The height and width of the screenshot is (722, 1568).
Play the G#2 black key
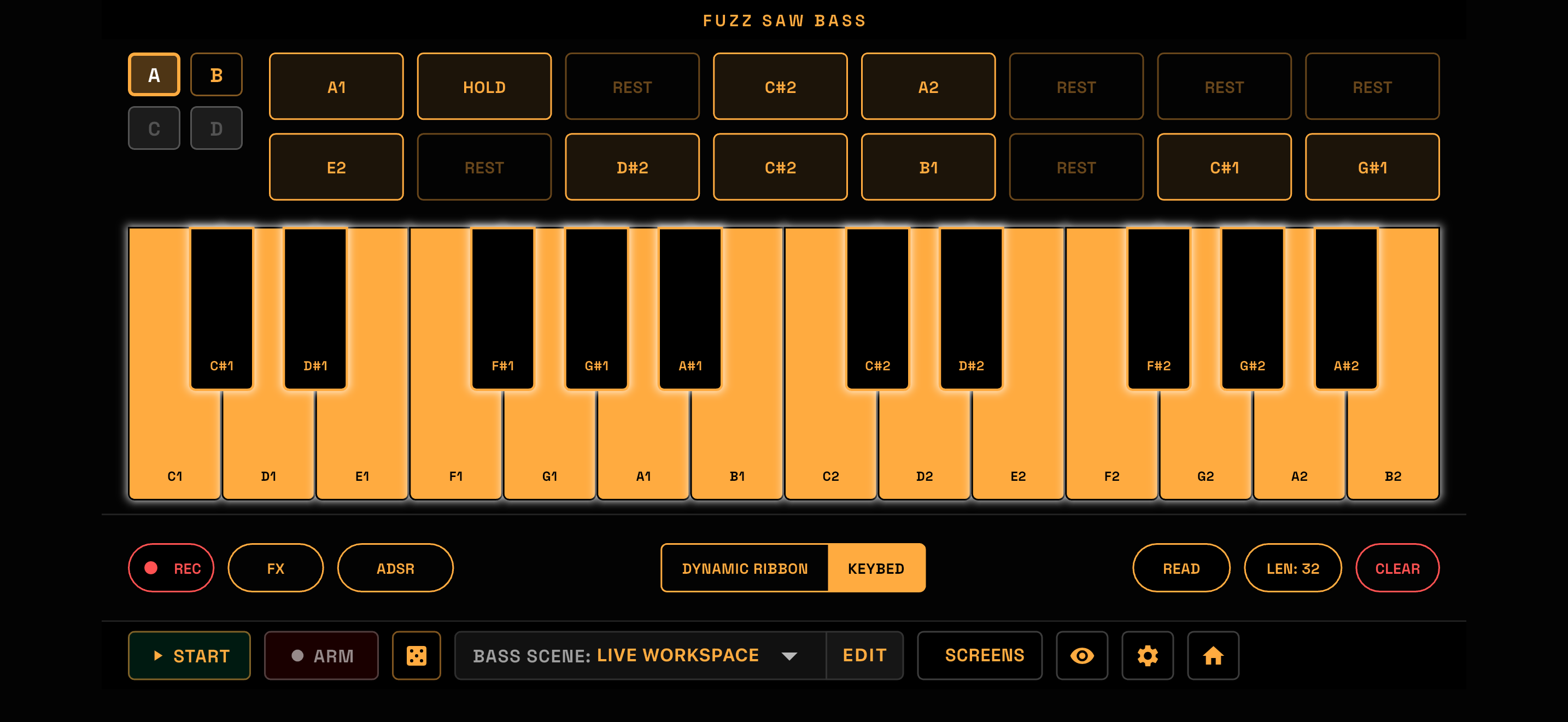(1253, 308)
